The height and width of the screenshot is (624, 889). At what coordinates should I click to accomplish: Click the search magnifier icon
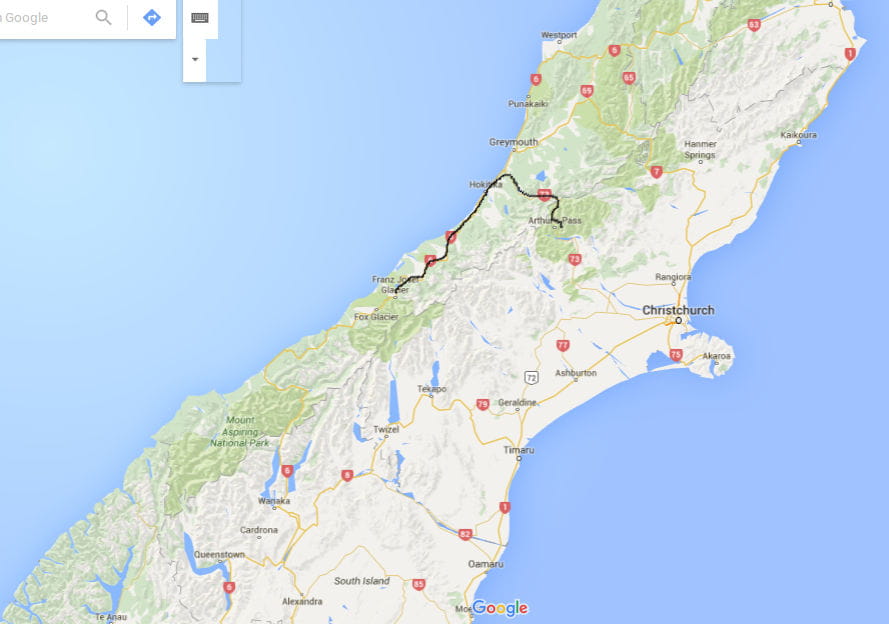point(103,18)
